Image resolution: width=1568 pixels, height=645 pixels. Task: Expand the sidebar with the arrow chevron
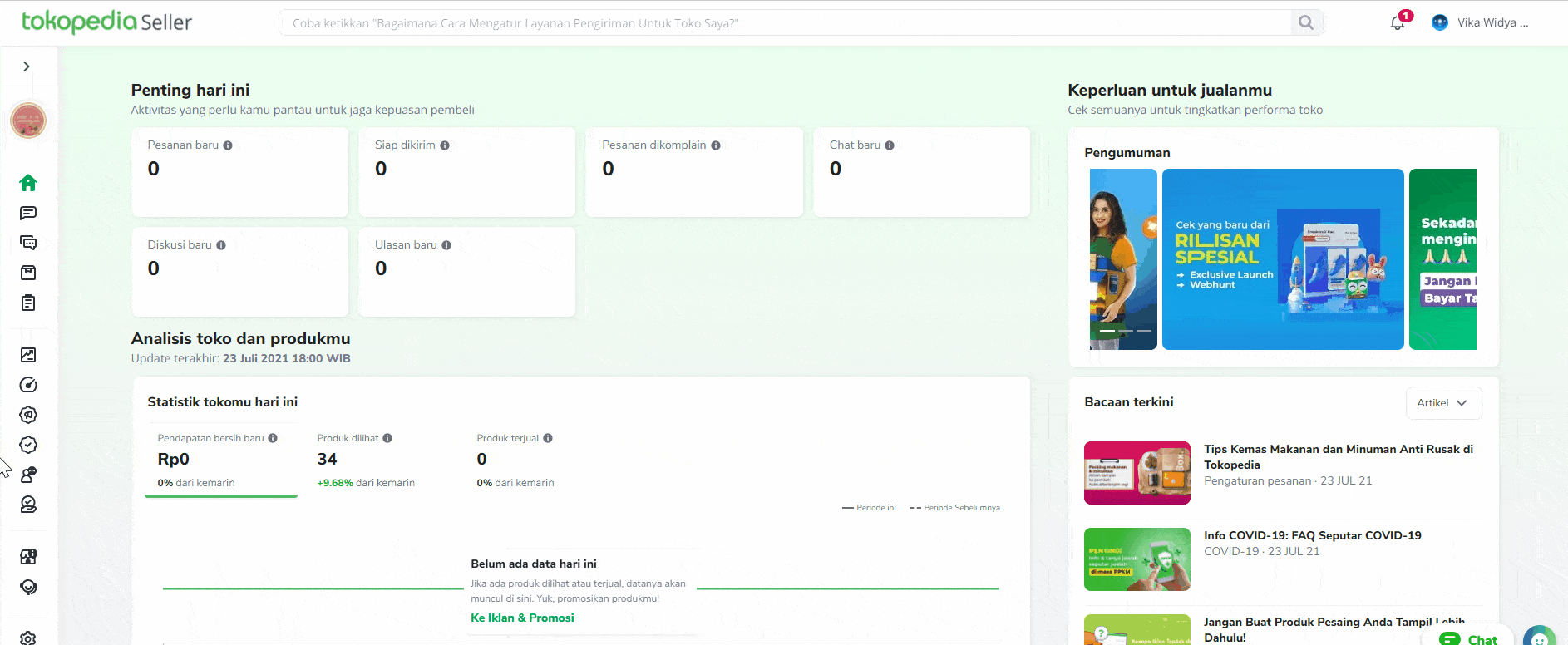point(27,66)
